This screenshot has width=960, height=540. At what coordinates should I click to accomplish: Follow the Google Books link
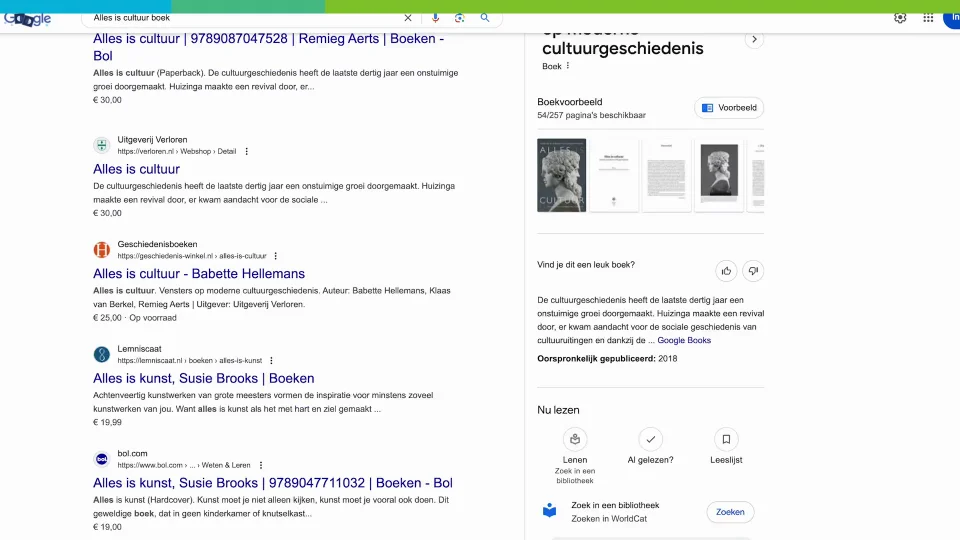click(x=684, y=340)
